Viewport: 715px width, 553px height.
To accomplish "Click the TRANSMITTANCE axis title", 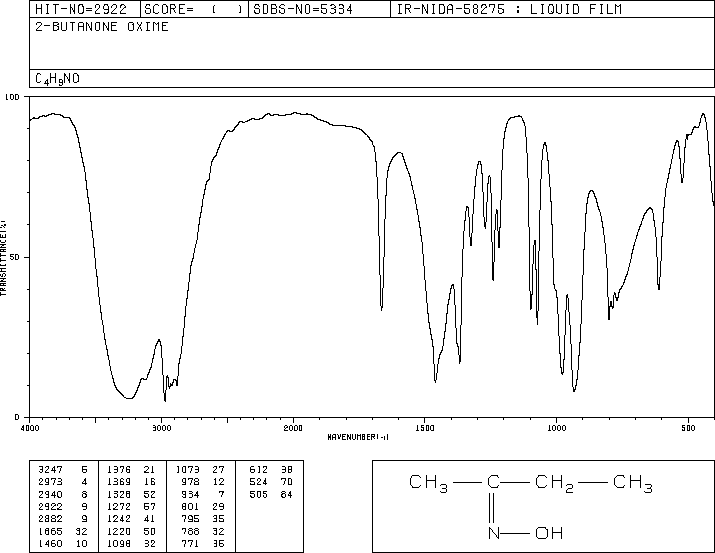I will click(x=3, y=258).
